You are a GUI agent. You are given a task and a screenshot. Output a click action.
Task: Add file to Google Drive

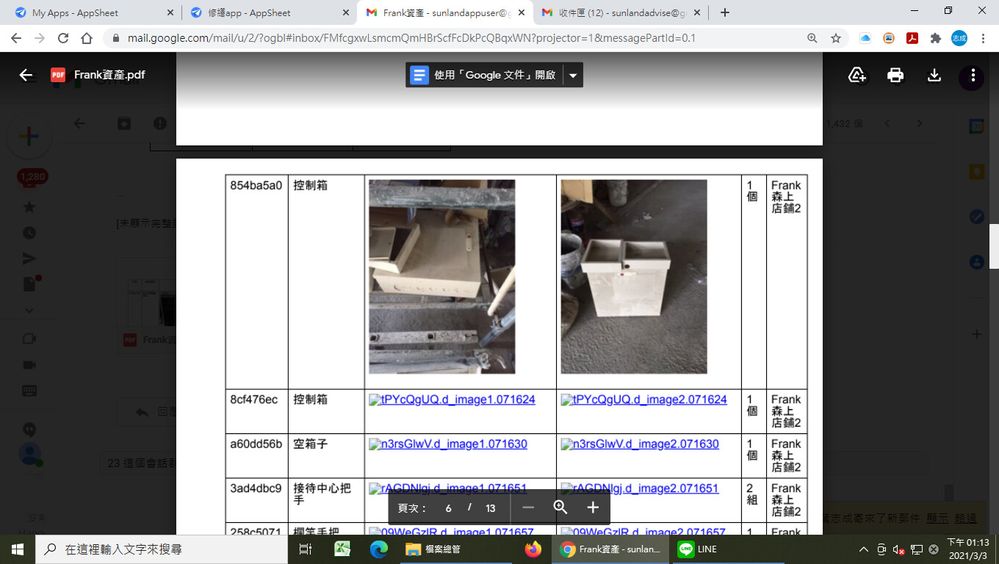857,75
